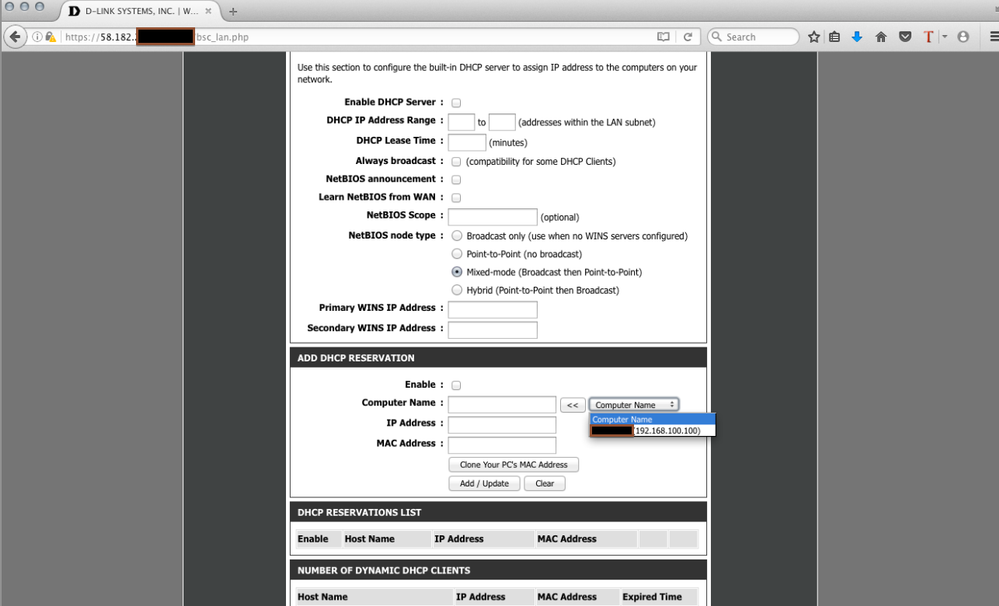Open the Downloads arrow icon

pos(857,37)
